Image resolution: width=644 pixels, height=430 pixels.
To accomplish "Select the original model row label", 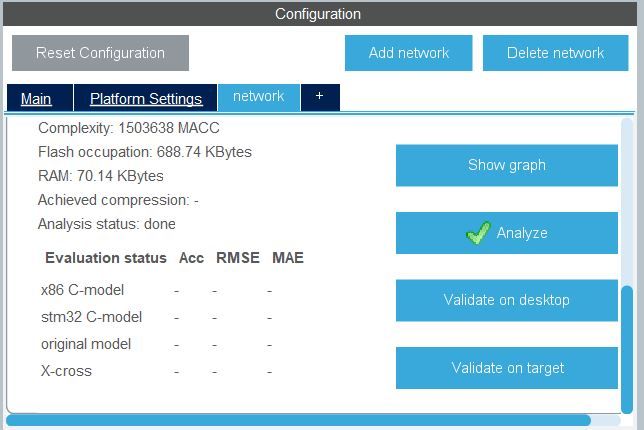I will click(x=86, y=344).
